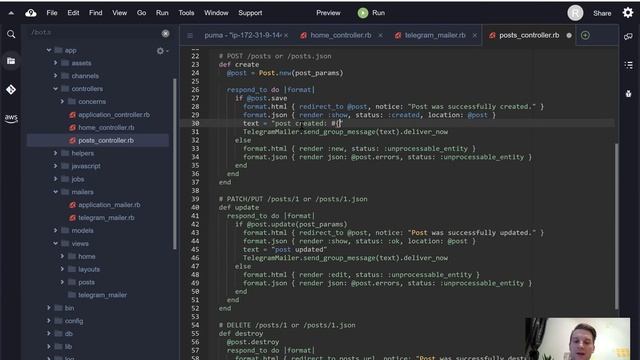The image size is (640, 360).
Task: Open the Edit menu
Action: [73, 13]
